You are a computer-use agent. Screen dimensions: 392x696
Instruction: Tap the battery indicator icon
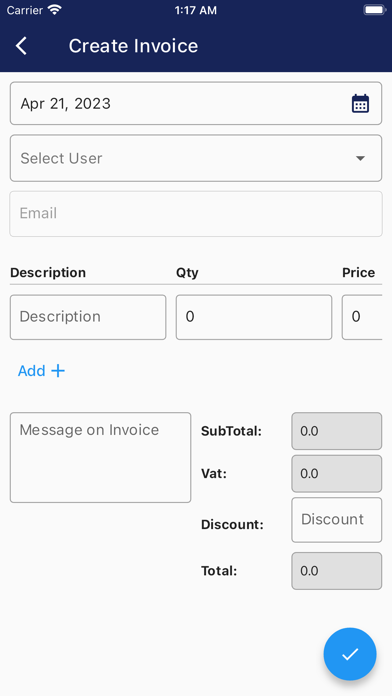[x=374, y=10]
